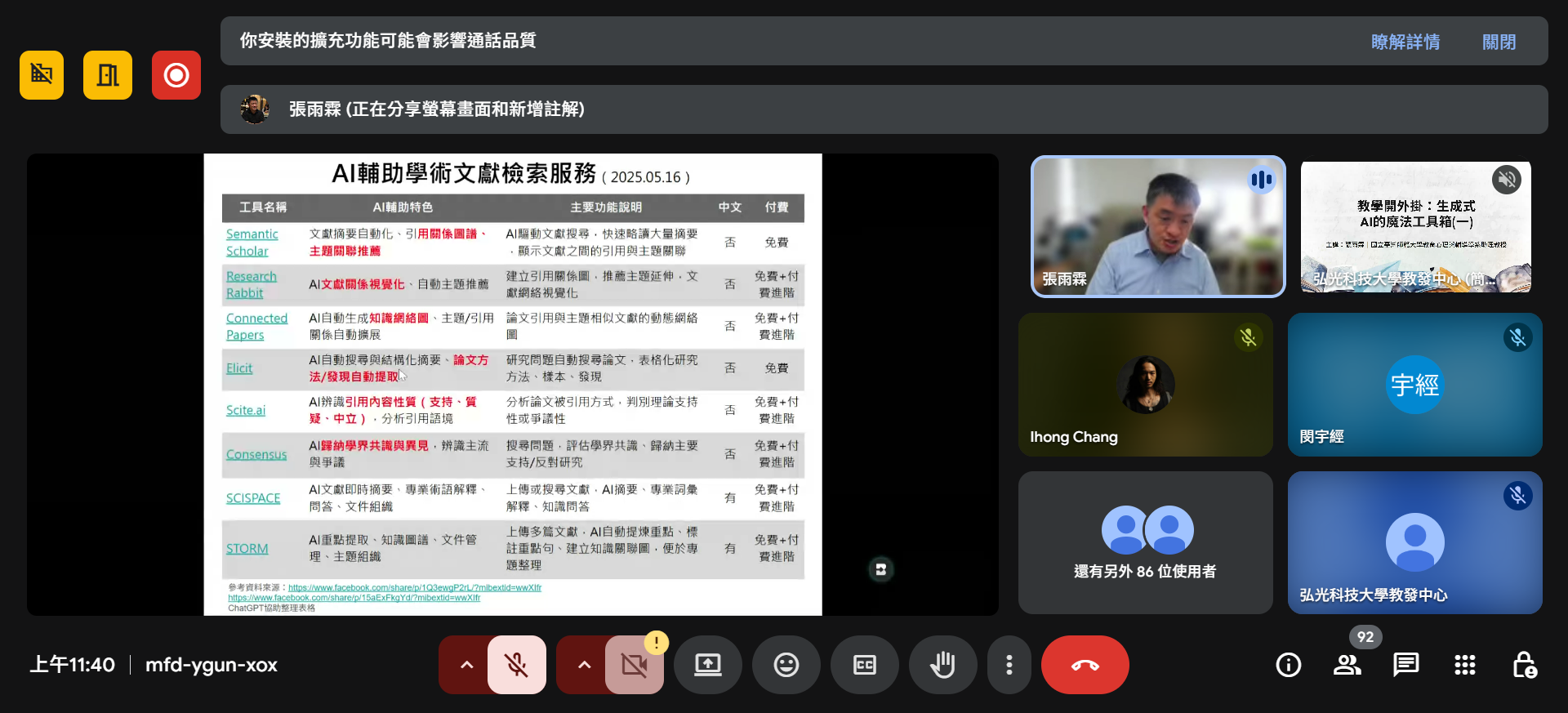Click SCISPACE link in slide
Image resolution: width=1568 pixels, height=713 pixels.
coord(253,498)
